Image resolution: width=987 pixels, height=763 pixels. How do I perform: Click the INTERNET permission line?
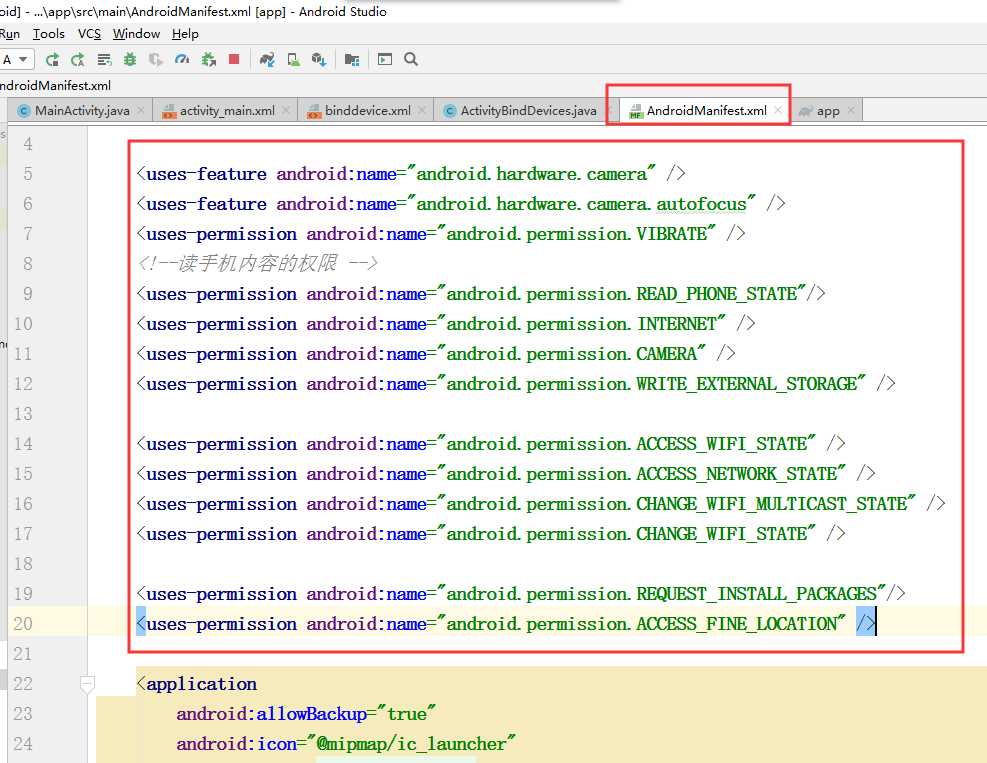point(446,324)
